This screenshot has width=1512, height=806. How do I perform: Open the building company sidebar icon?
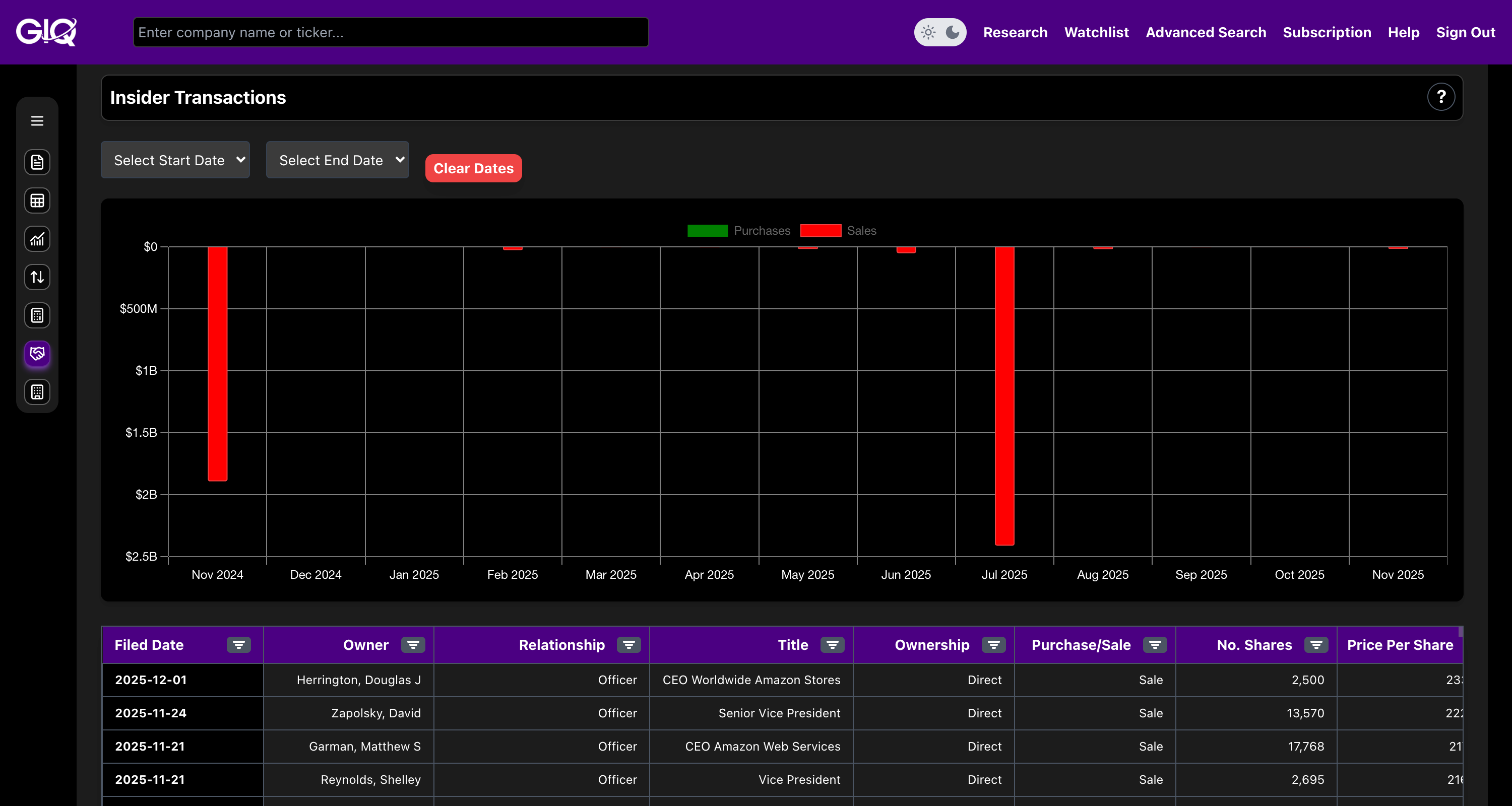pyautogui.click(x=37, y=392)
